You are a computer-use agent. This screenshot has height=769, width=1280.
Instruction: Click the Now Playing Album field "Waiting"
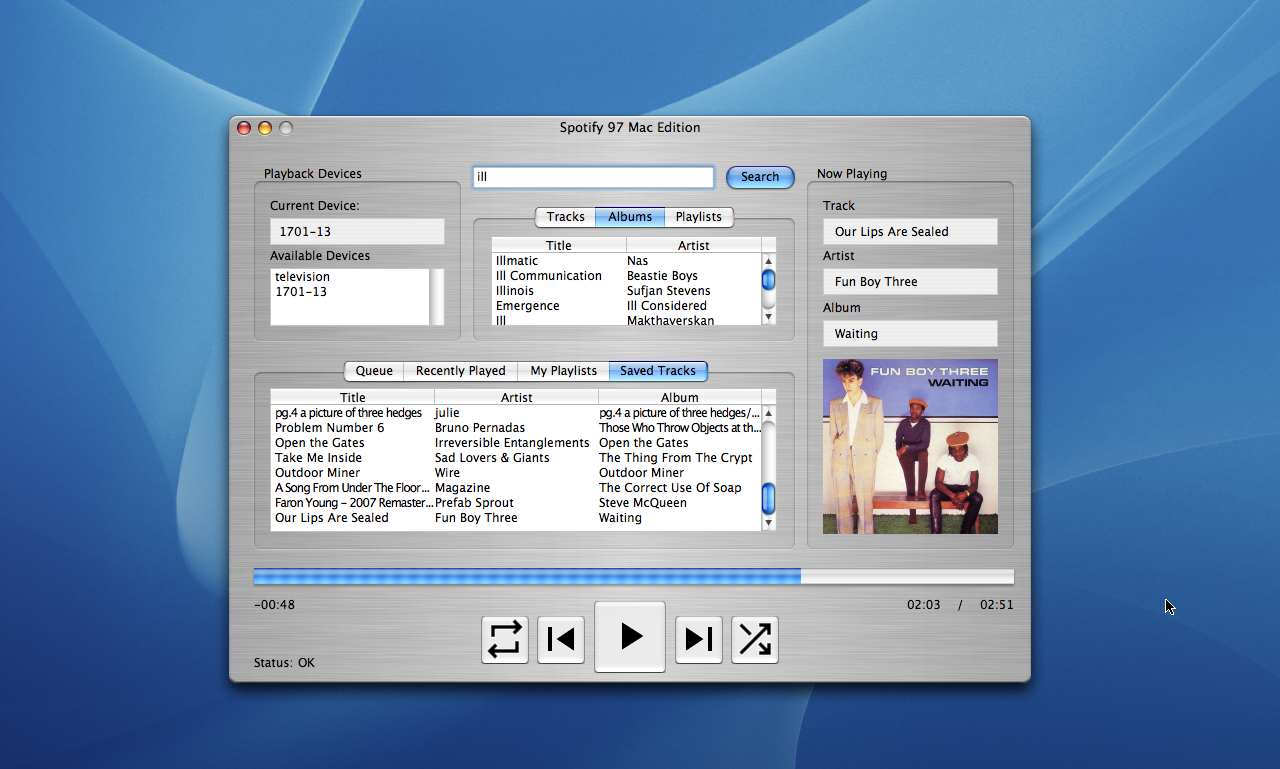pos(910,334)
